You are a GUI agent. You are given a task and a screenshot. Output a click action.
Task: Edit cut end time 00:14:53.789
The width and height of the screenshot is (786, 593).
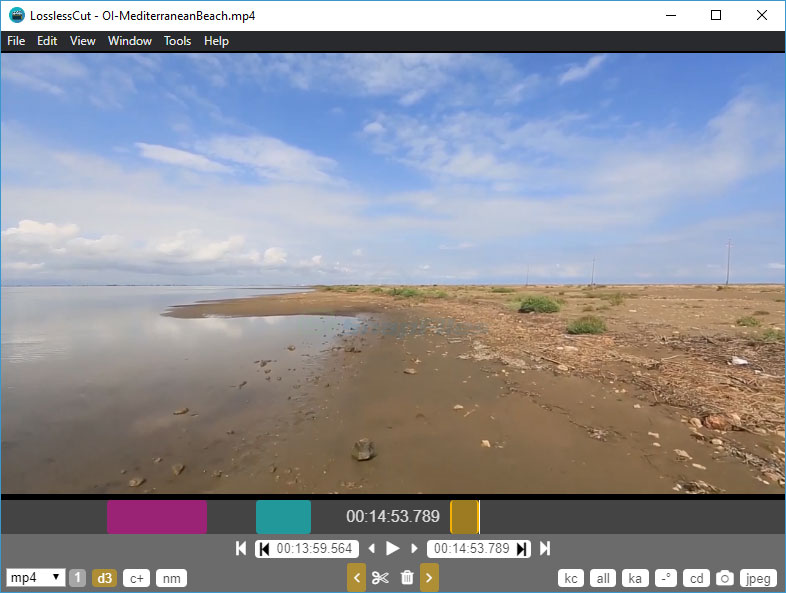[x=472, y=549]
